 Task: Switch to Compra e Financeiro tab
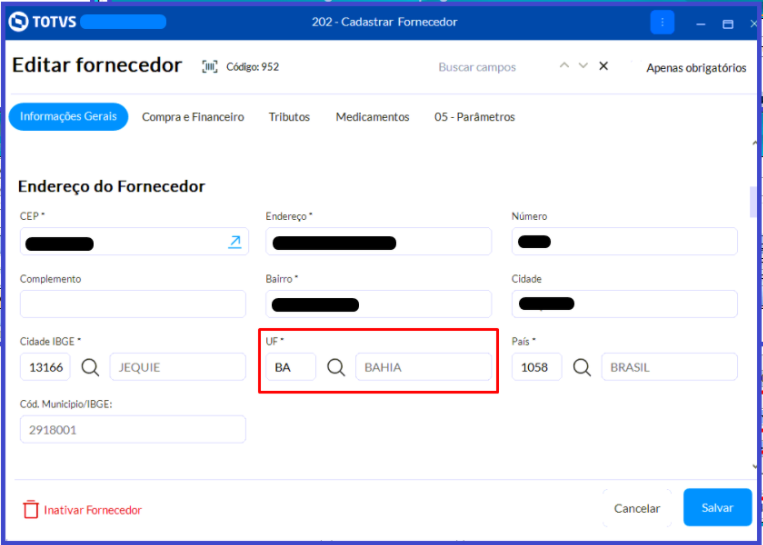[193, 117]
